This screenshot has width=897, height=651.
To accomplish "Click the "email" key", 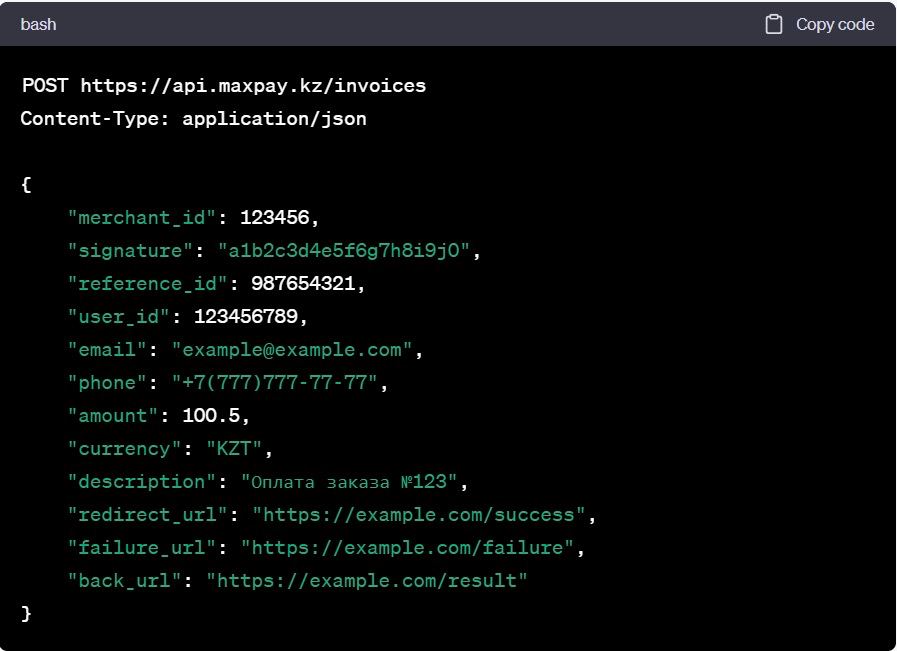I will 108,350.
